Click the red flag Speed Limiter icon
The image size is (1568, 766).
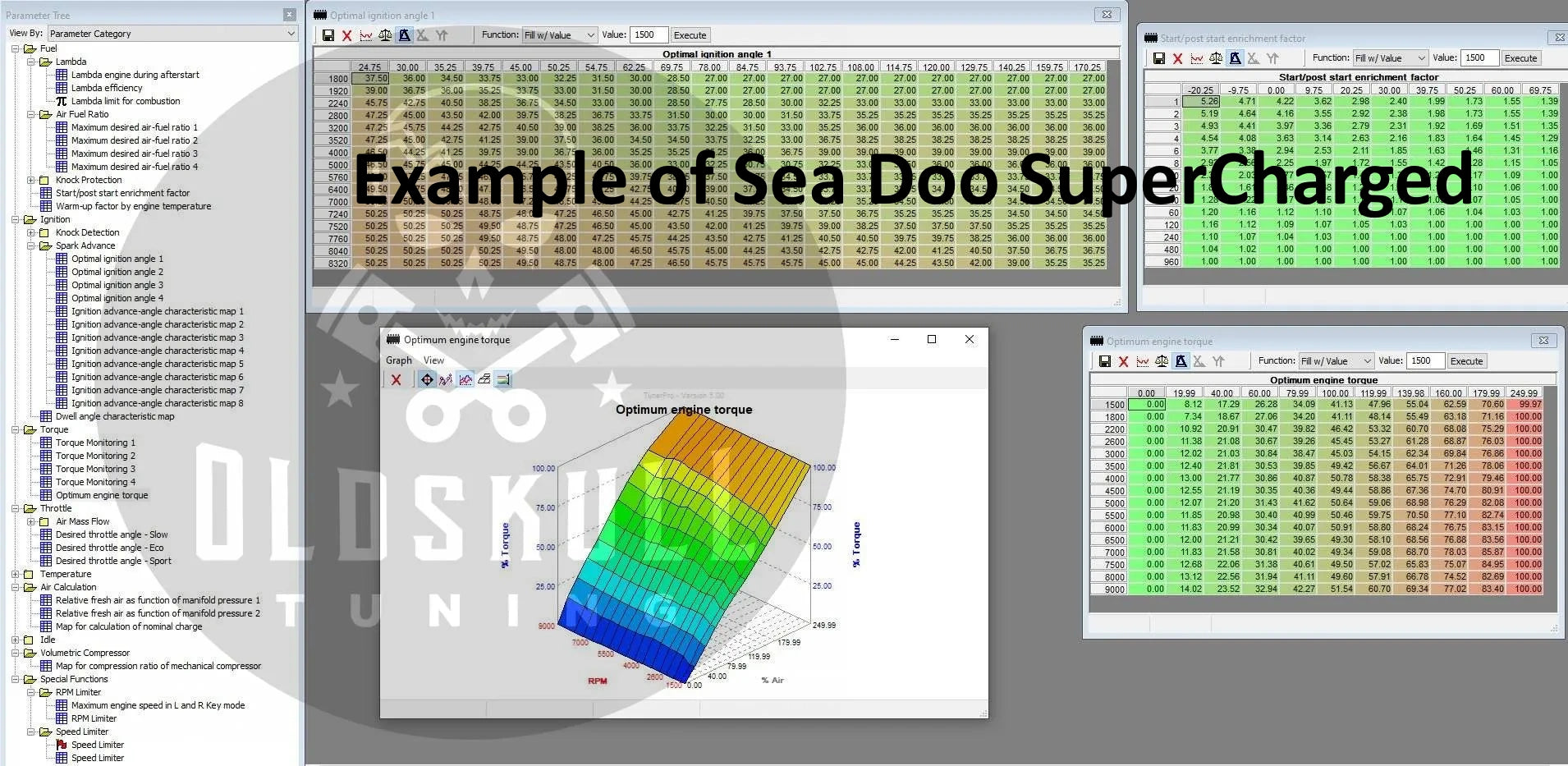coord(62,745)
